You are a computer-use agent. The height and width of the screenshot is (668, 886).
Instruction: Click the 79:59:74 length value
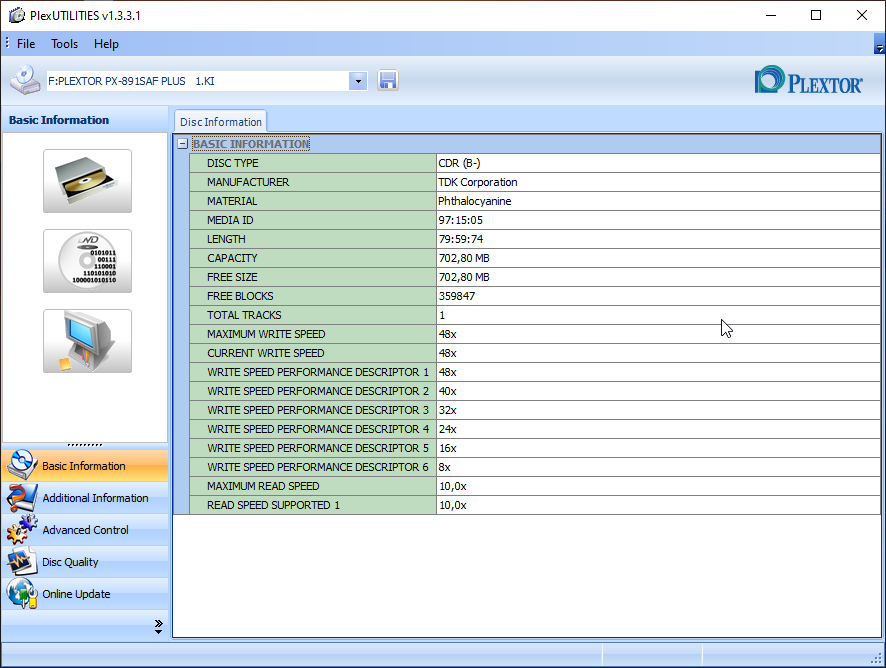(x=461, y=239)
